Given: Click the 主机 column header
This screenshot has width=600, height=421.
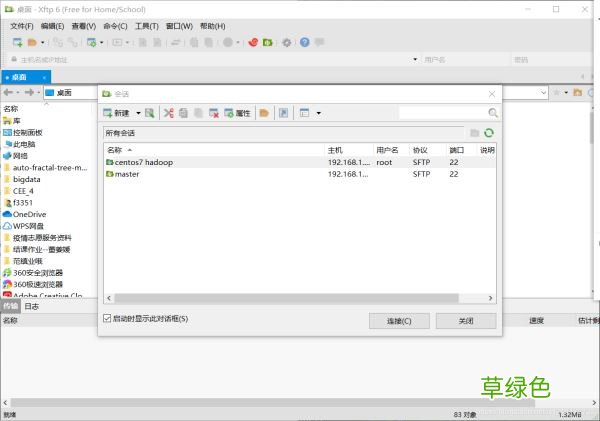Looking at the screenshot, I should 349,150.
